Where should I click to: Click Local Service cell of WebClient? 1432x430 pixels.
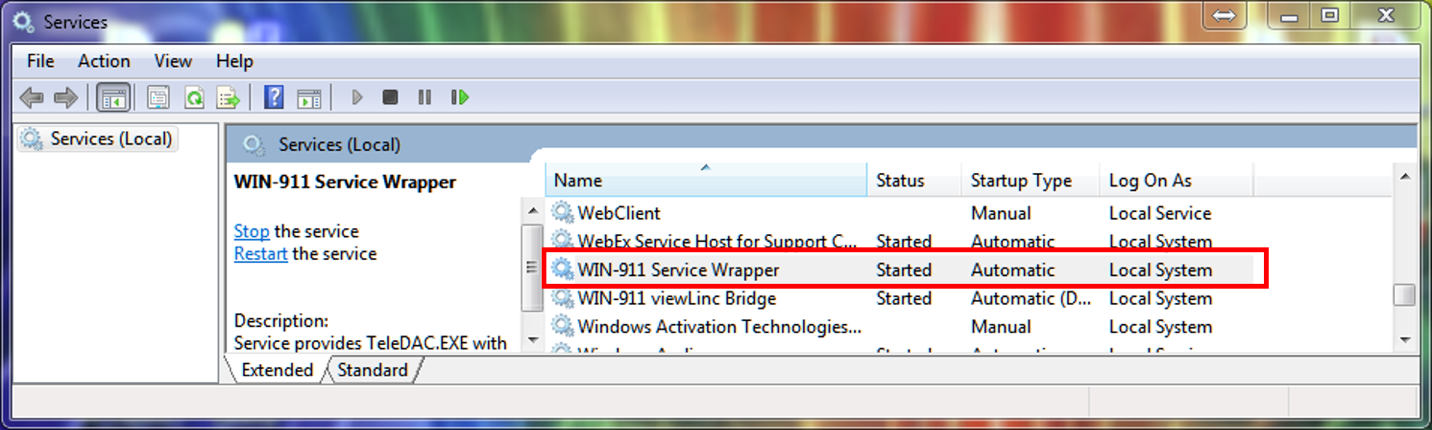(1160, 213)
